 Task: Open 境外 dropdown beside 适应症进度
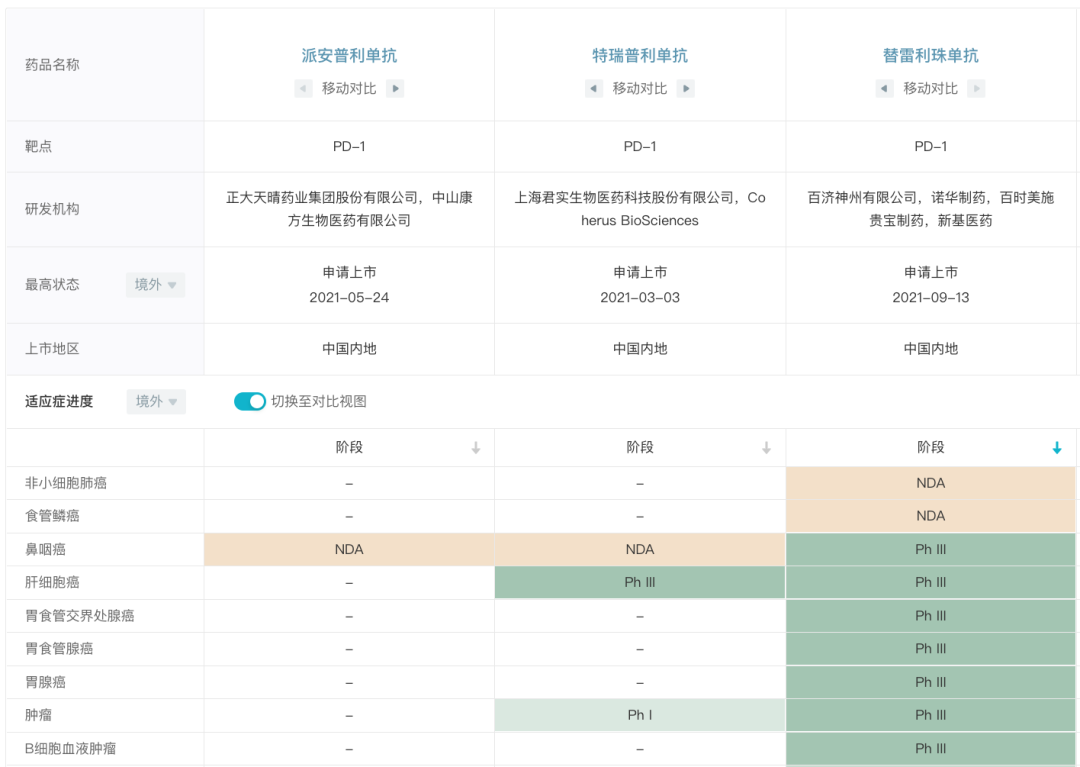coord(155,401)
